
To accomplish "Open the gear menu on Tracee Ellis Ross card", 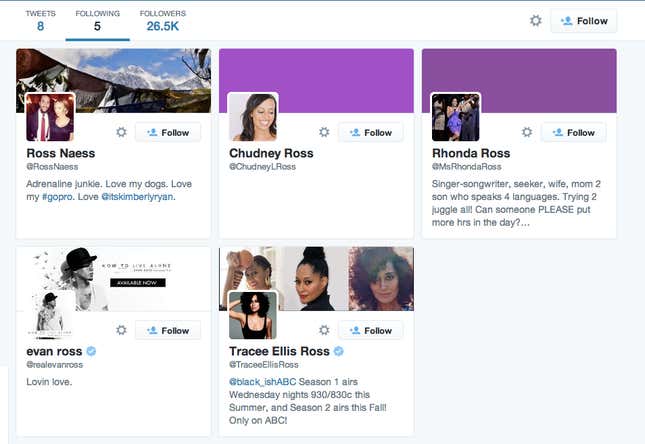I will click(x=324, y=330).
